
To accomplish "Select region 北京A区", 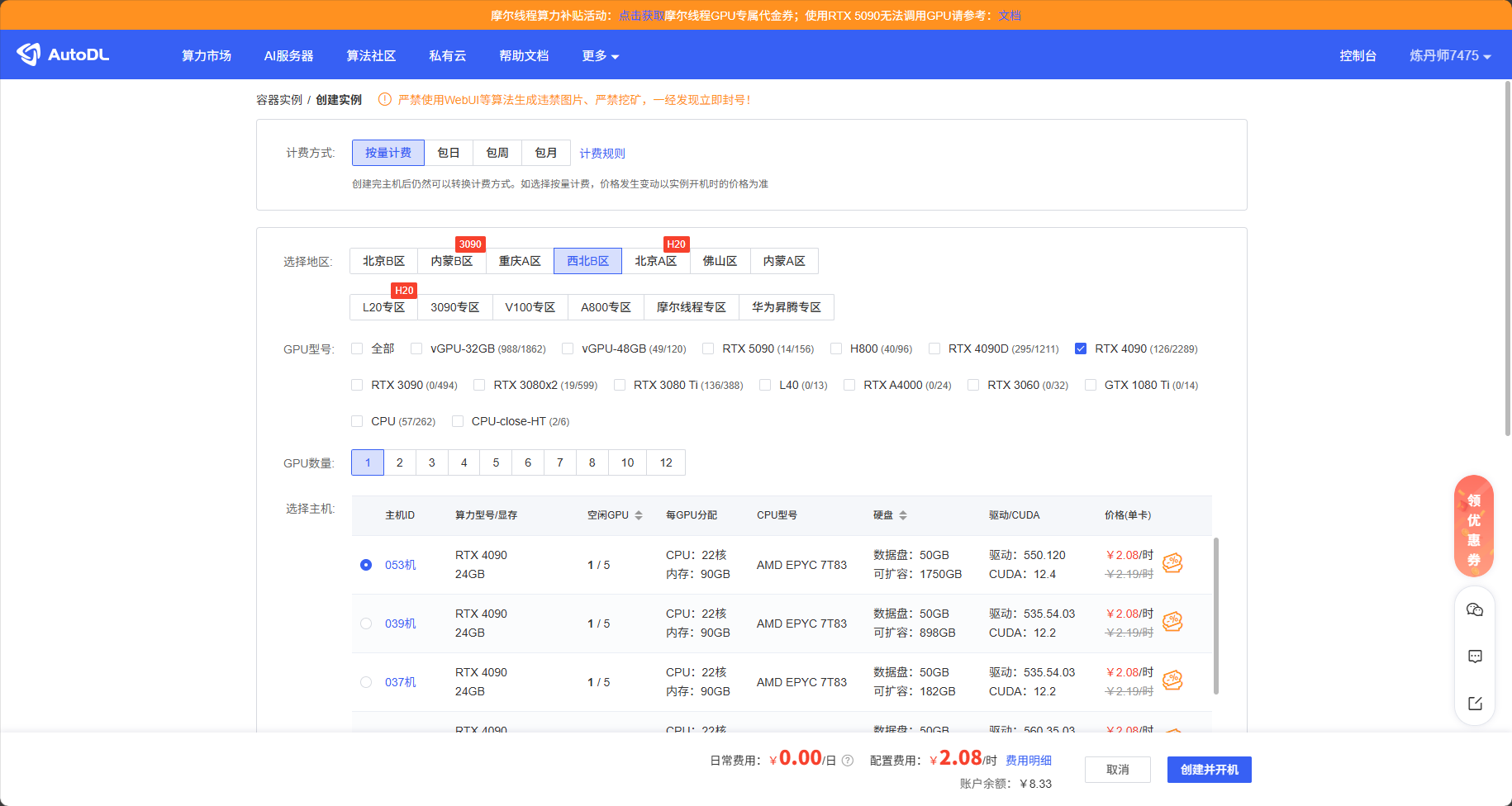I will (x=656, y=261).
